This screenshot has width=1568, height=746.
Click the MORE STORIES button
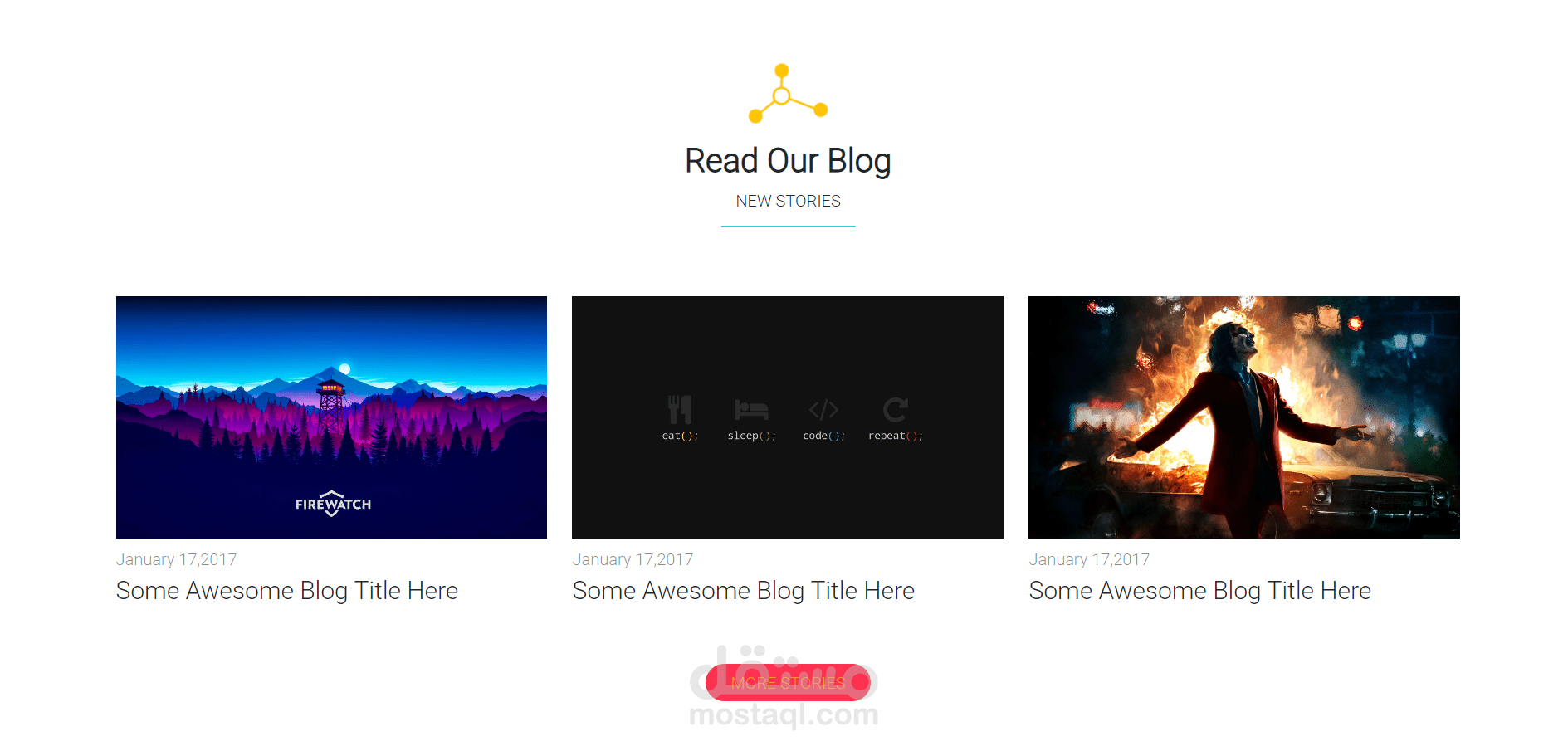(788, 682)
